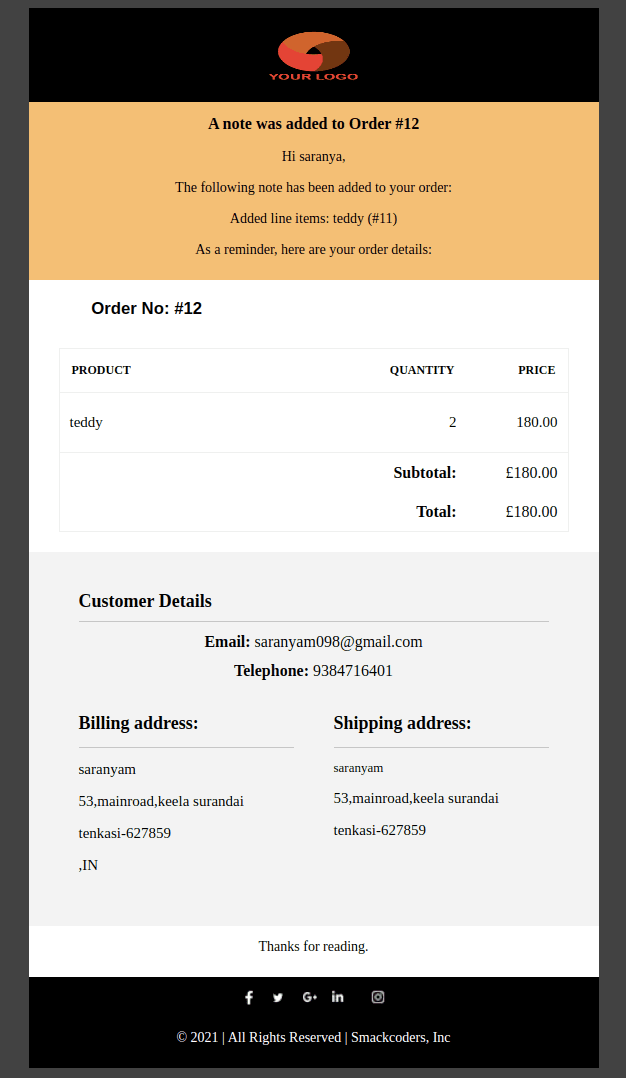The image size is (626, 1078).
Task: Open the Twitter bird icon link
Action: coord(278,998)
